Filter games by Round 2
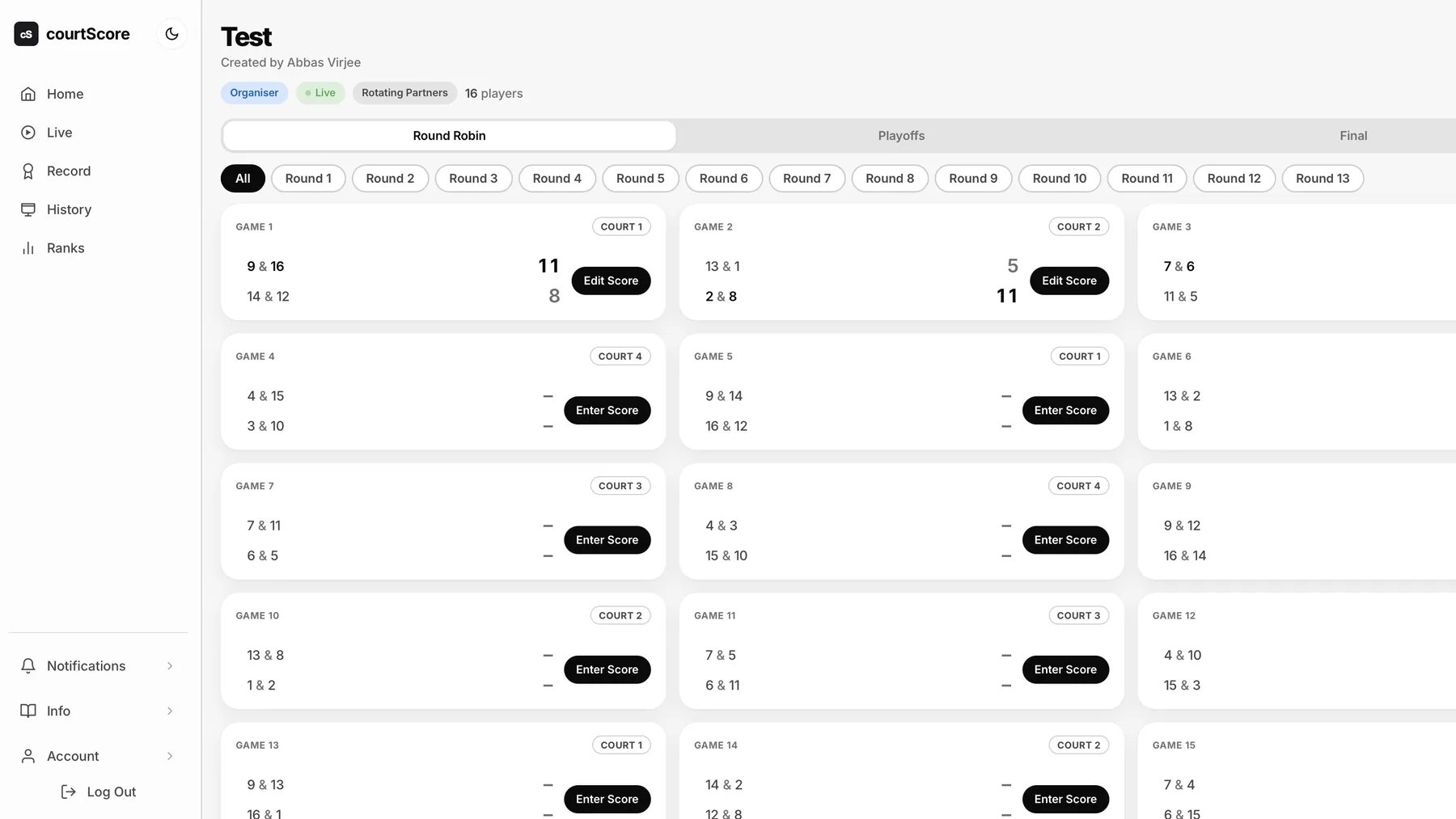The height and width of the screenshot is (819, 1456). click(x=390, y=179)
